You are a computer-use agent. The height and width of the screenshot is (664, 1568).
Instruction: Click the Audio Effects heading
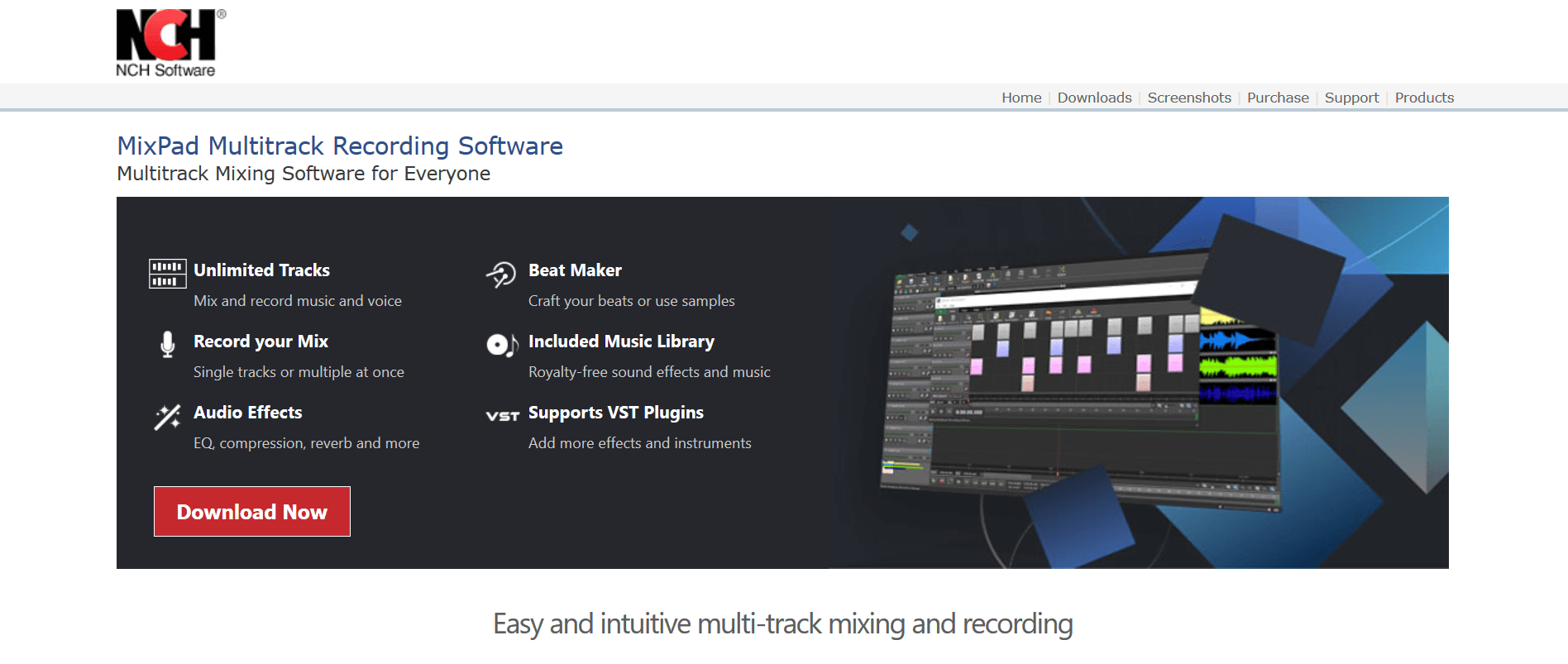[x=247, y=413]
